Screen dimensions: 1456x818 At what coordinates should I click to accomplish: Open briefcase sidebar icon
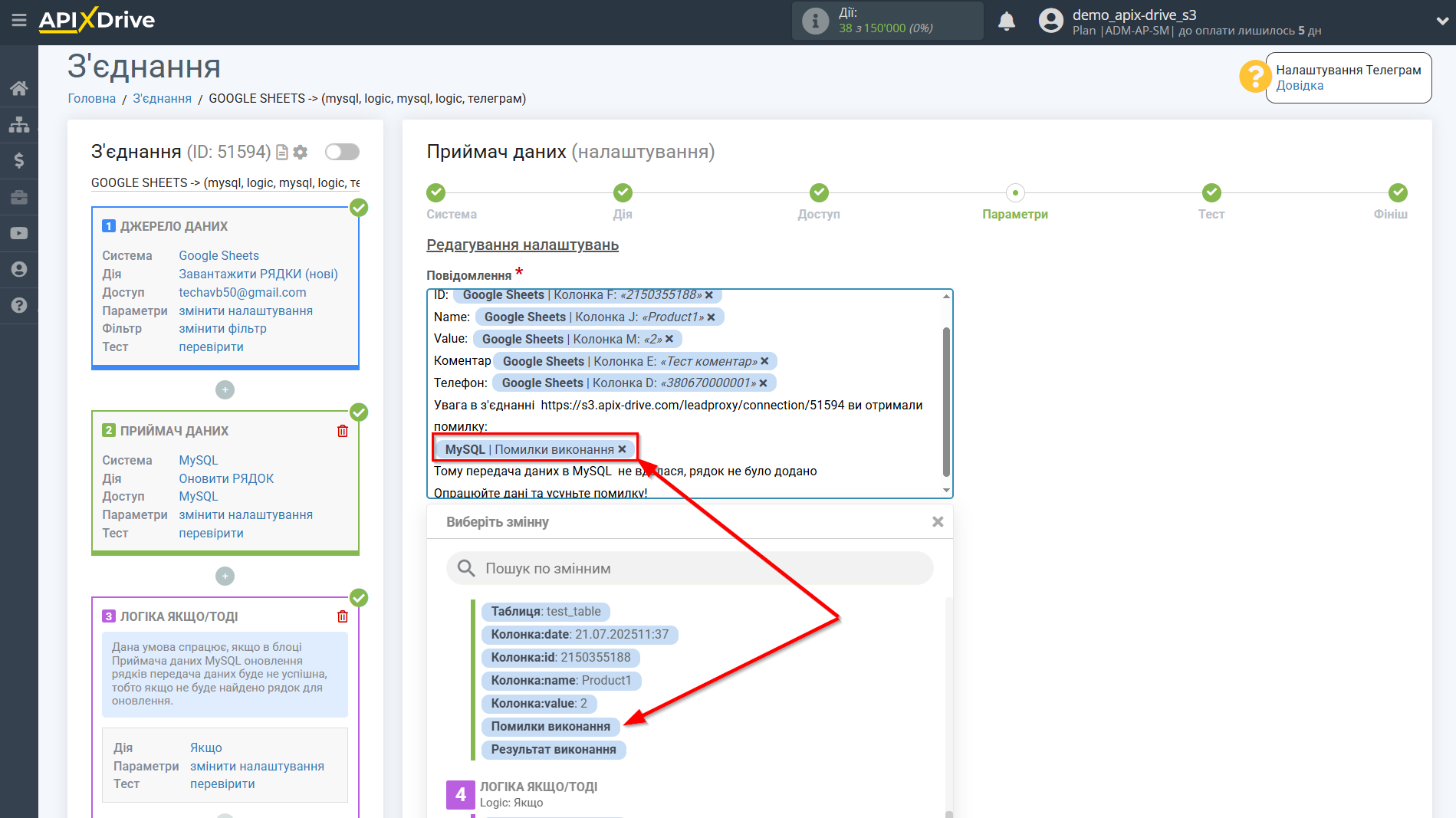(x=19, y=197)
